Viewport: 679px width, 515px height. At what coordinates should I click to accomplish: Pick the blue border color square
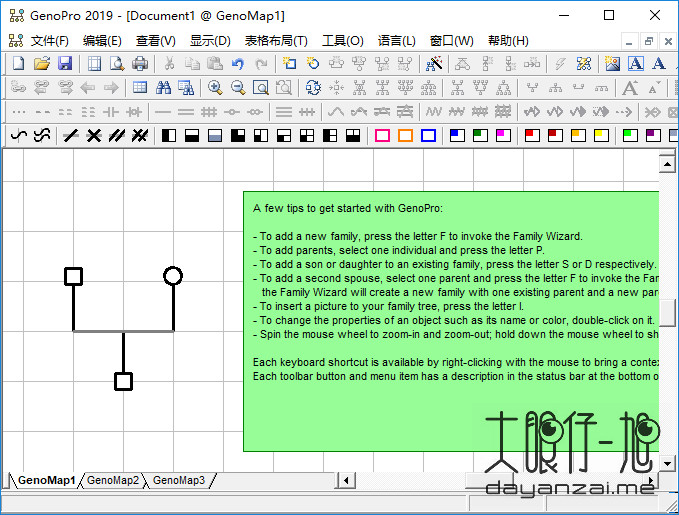click(428, 136)
